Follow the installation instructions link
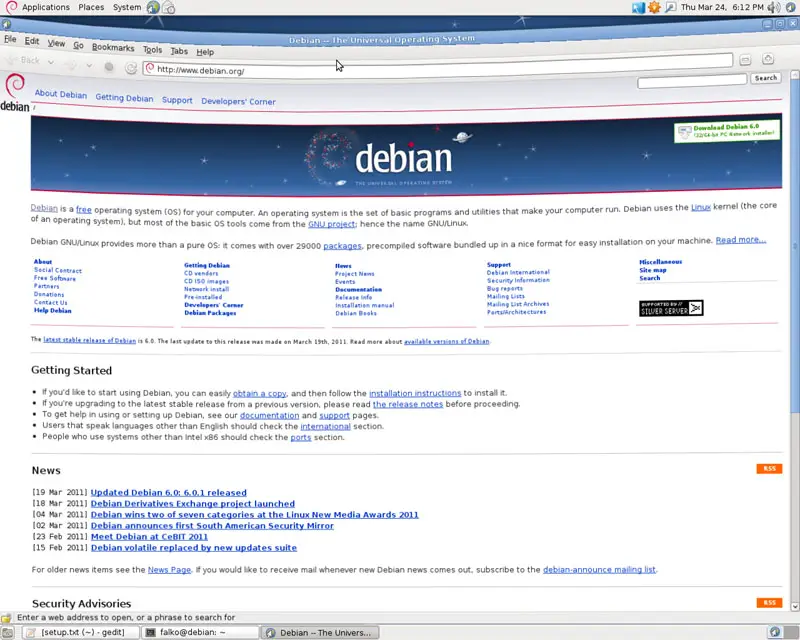The height and width of the screenshot is (640, 800). pos(415,393)
